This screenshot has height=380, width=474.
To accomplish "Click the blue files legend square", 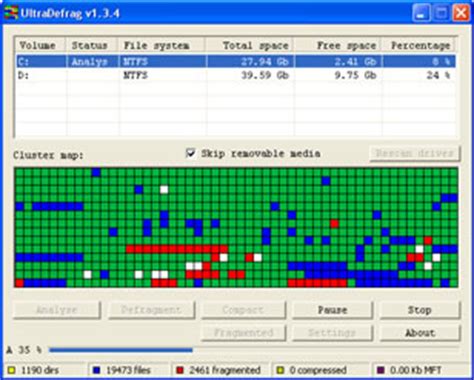I will pyautogui.click(x=97, y=370).
